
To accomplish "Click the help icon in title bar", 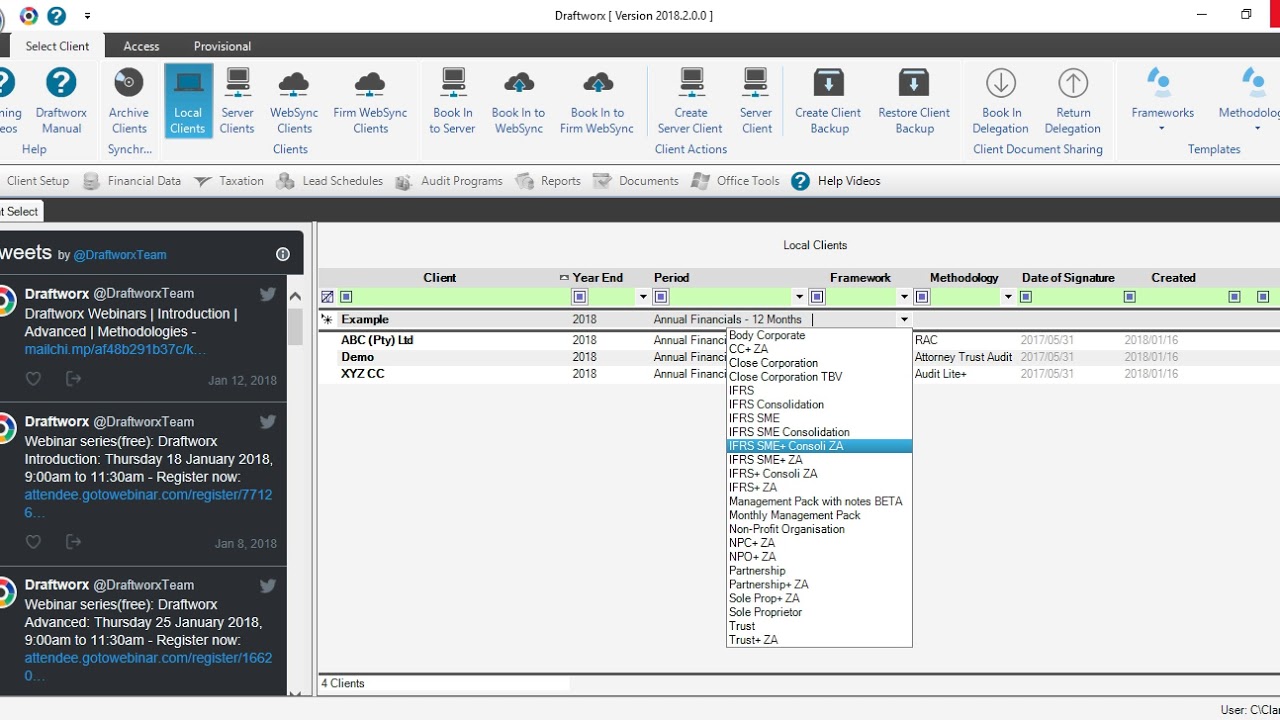I will click(57, 15).
